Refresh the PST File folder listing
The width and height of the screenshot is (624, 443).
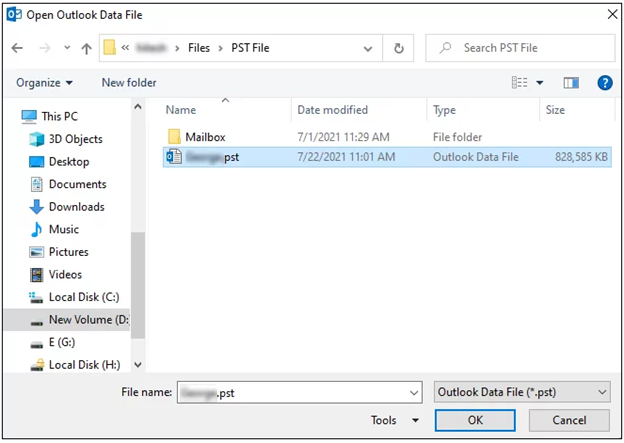coord(398,48)
